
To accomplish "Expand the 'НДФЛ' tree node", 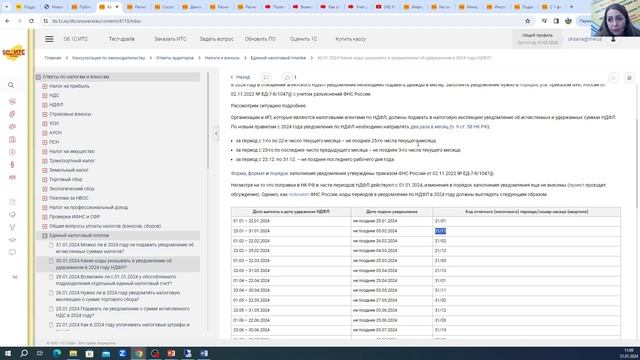I will [x=45, y=105].
